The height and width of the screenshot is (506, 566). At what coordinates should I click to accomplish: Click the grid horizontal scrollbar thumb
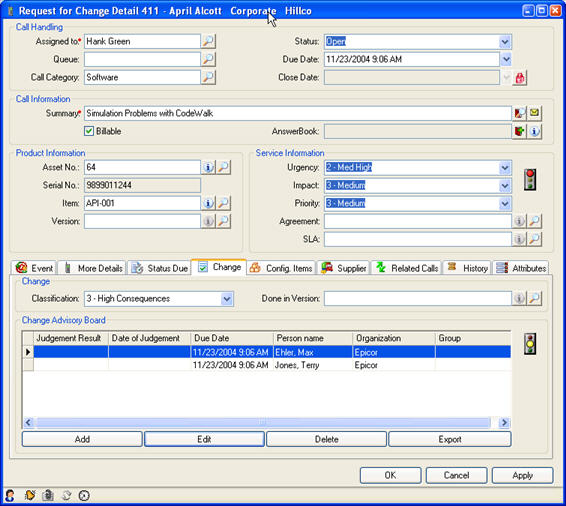(x=263, y=422)
